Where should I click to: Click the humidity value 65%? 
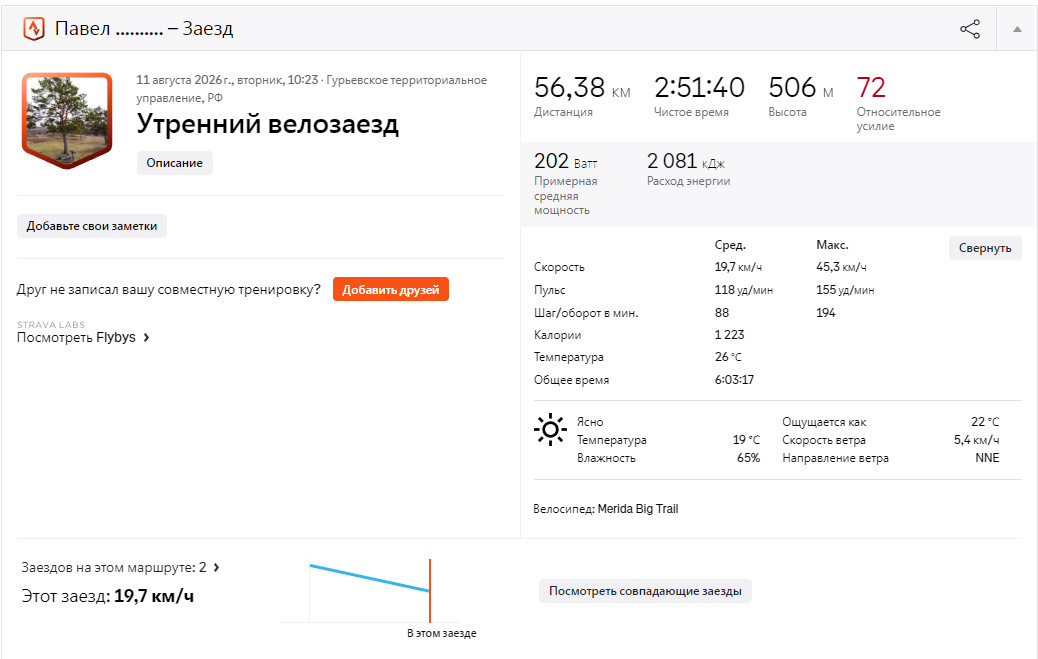[x=748, y=458]
